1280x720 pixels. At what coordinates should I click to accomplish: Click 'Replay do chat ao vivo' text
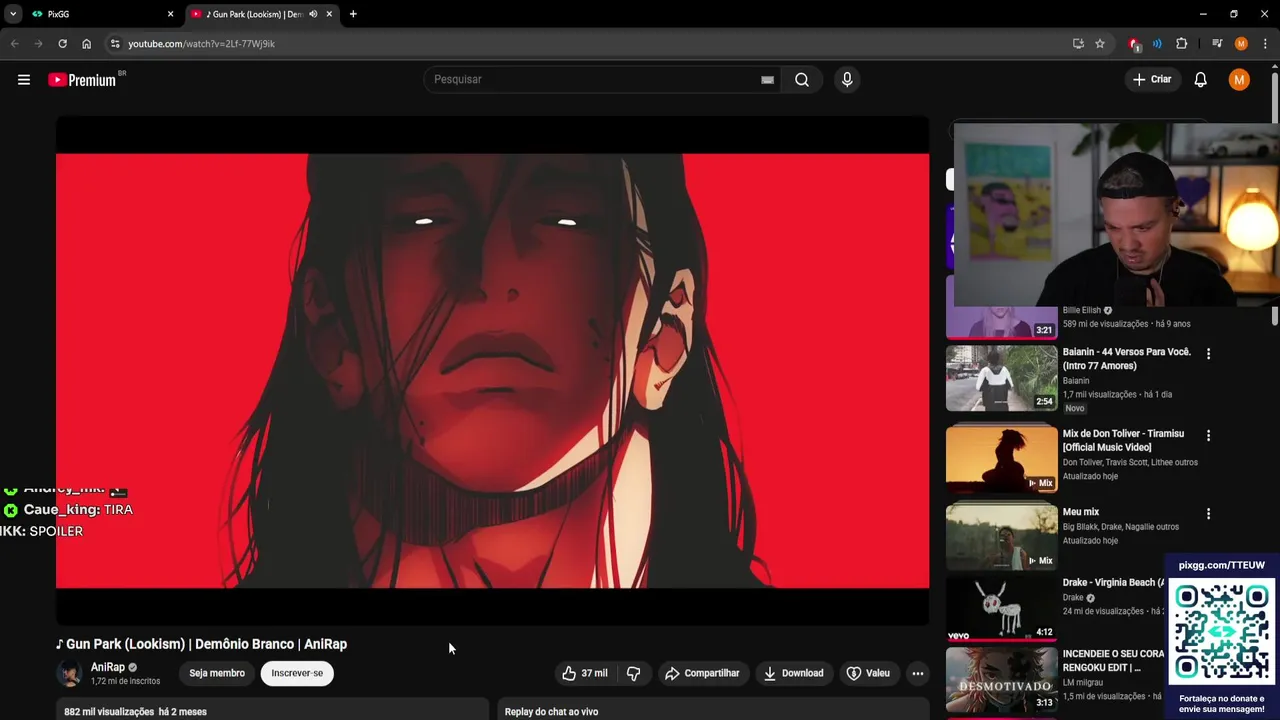pyautogui.click(x=551, y=712)
